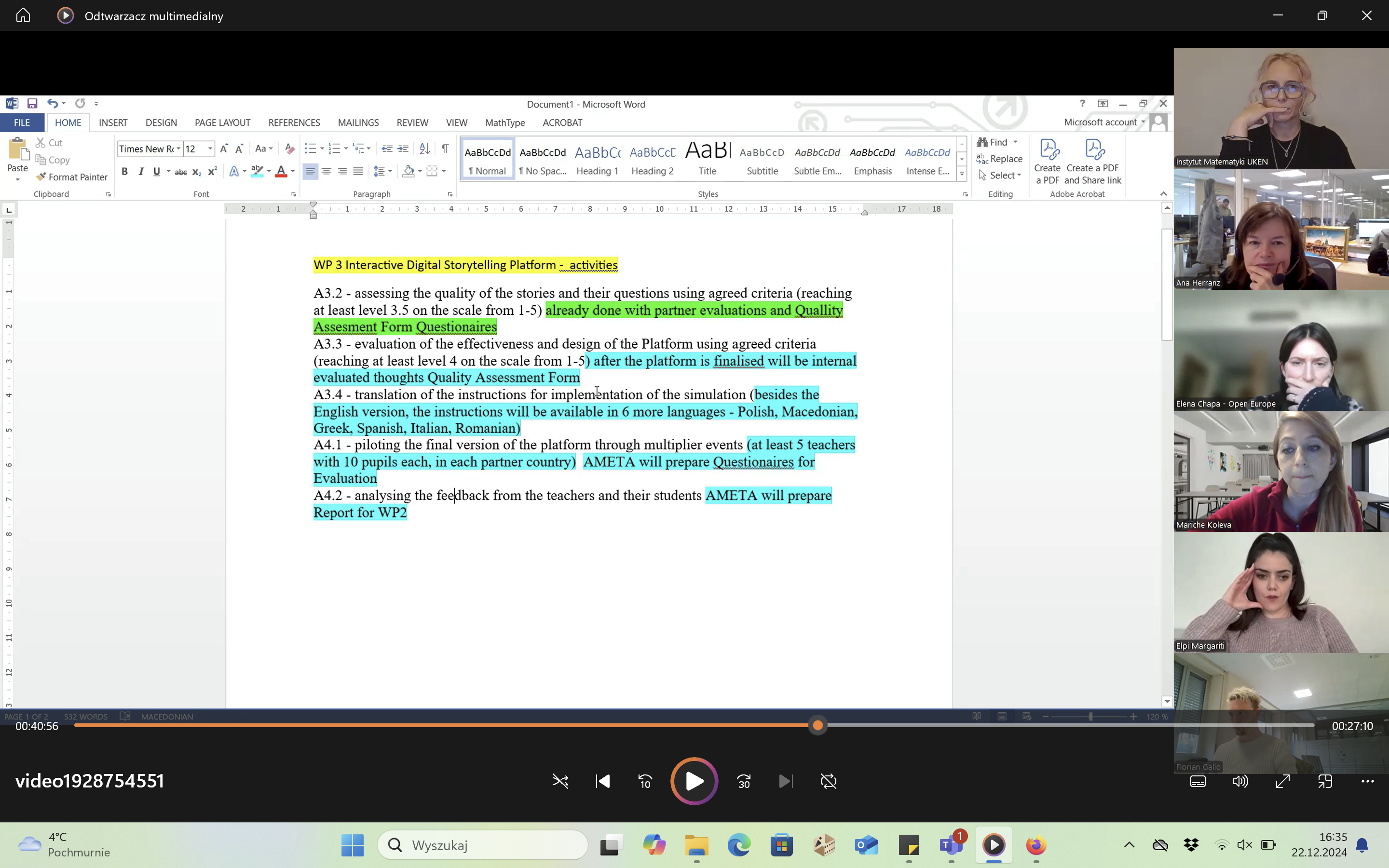Toggle subtitles captions icon
Image resolution: width=1389 pixels, height=868 pixels.
point(1198,781)
